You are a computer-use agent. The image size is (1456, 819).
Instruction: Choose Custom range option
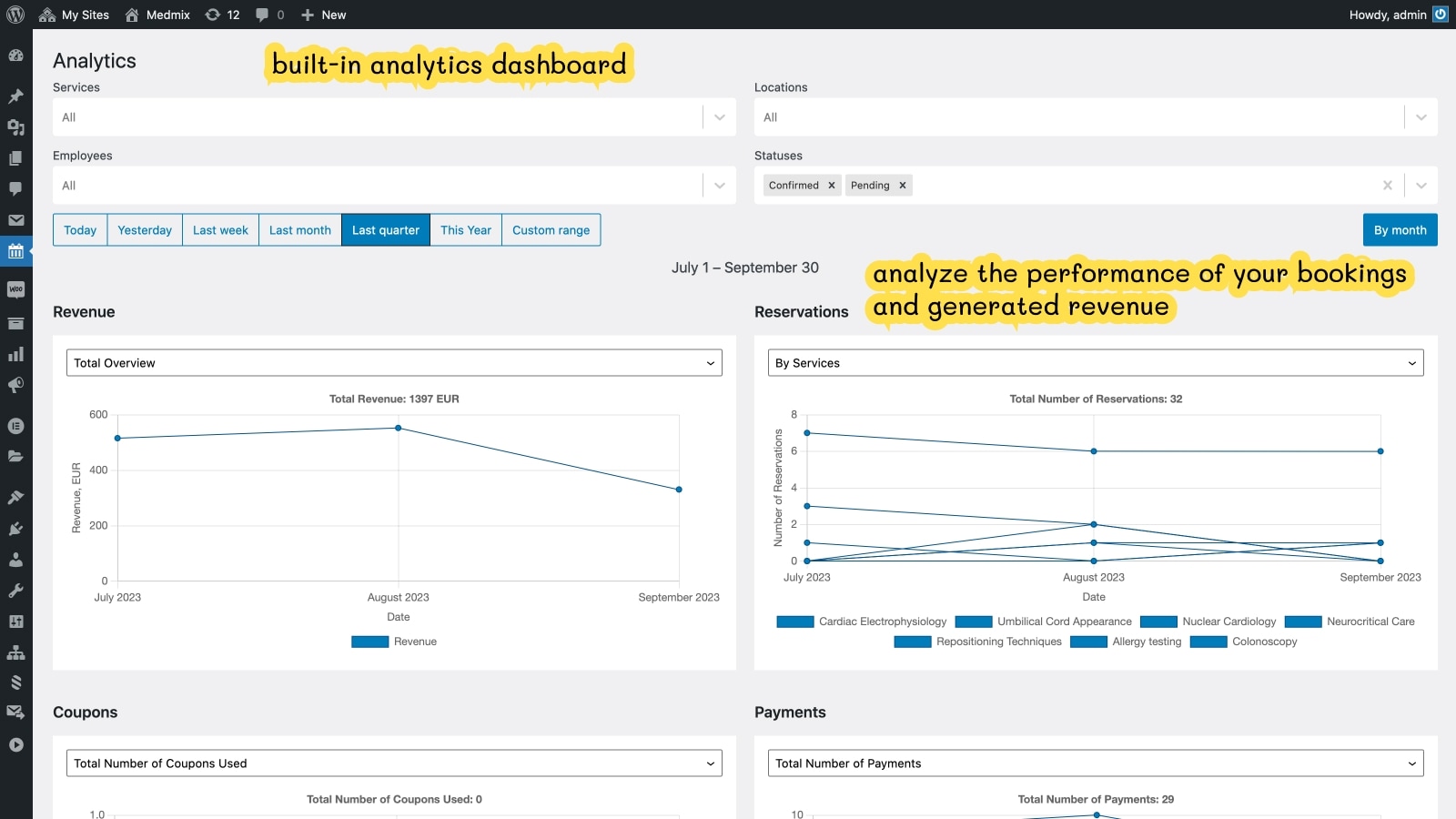(551, 230)
